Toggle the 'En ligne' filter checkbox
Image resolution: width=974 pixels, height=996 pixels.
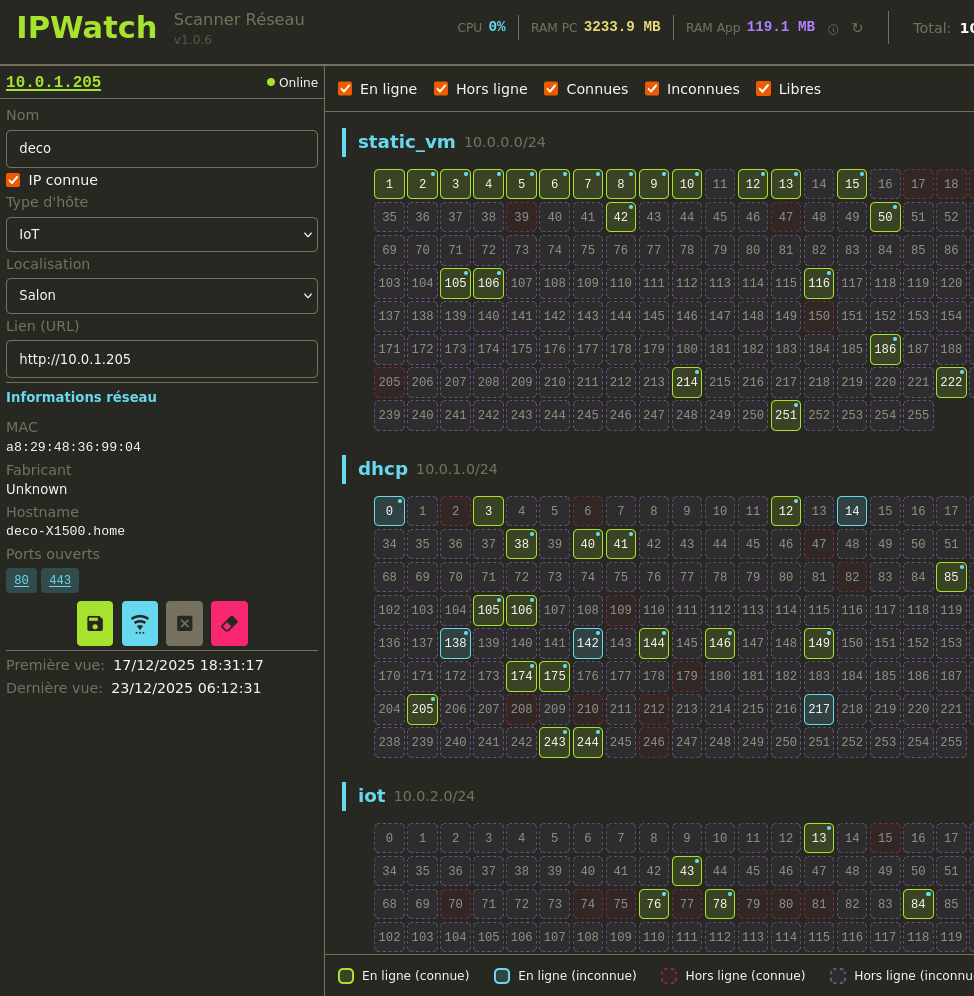(345, 89)
